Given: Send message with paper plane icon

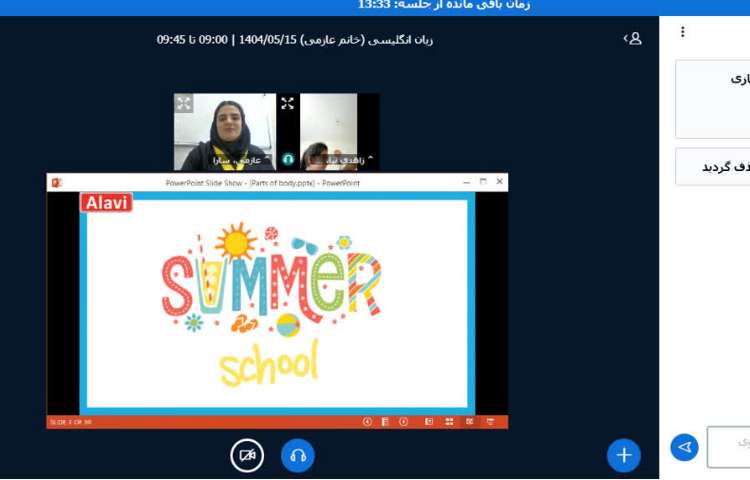Looking at the screenshot, I should coord(684,447).
